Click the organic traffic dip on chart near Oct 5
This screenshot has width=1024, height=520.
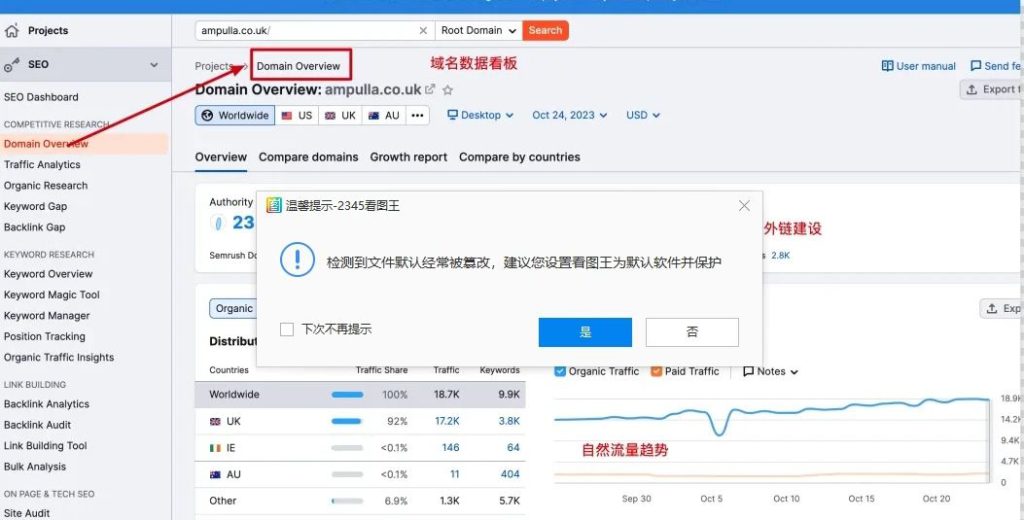click(719, 432)
